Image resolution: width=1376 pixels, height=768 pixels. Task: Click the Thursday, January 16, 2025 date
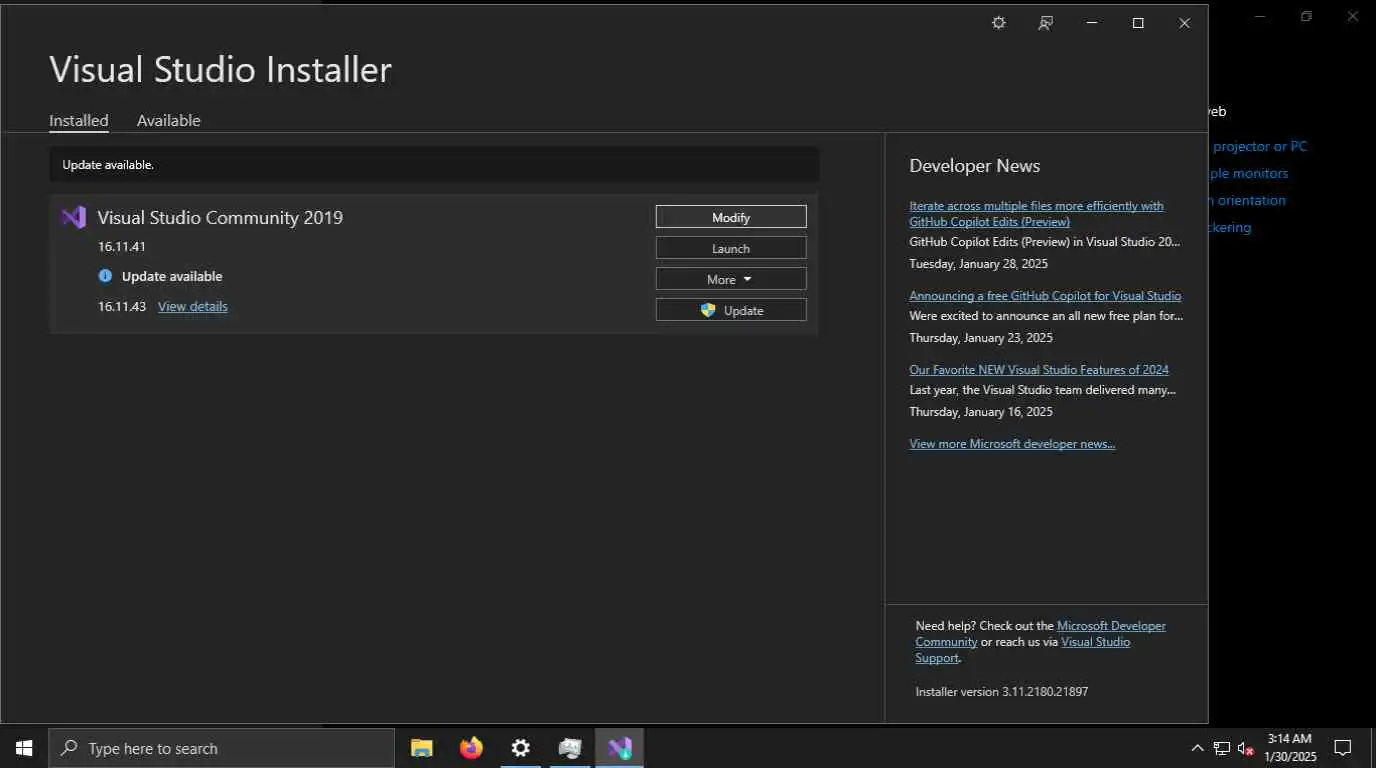coord(981,412)
